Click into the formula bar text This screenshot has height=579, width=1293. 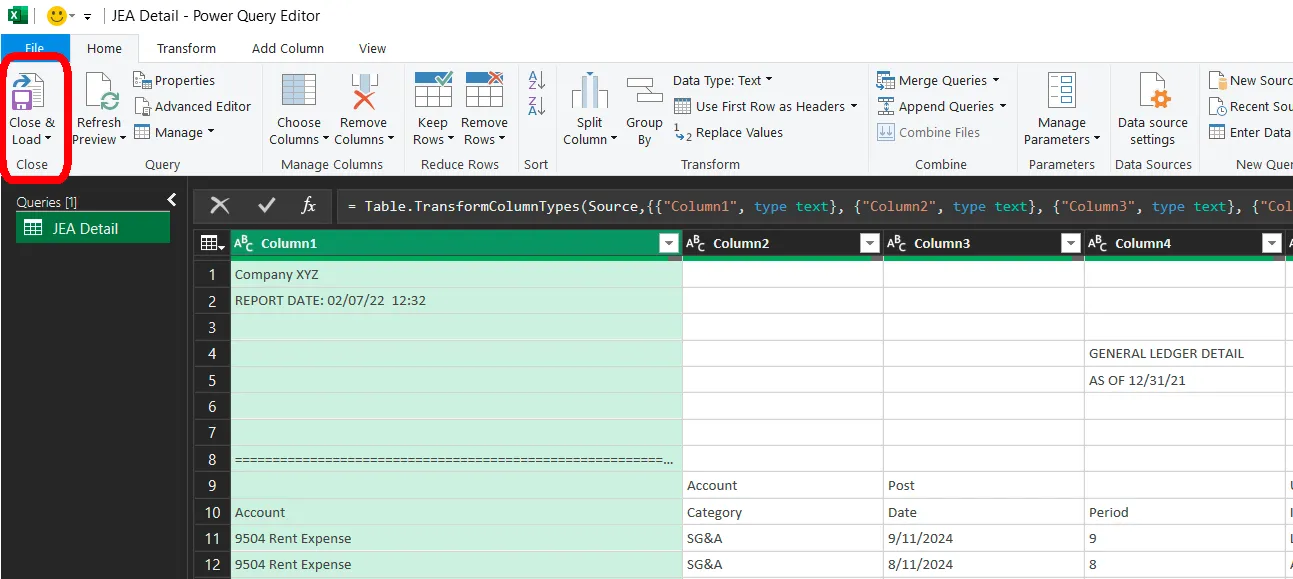pos(815,206)
